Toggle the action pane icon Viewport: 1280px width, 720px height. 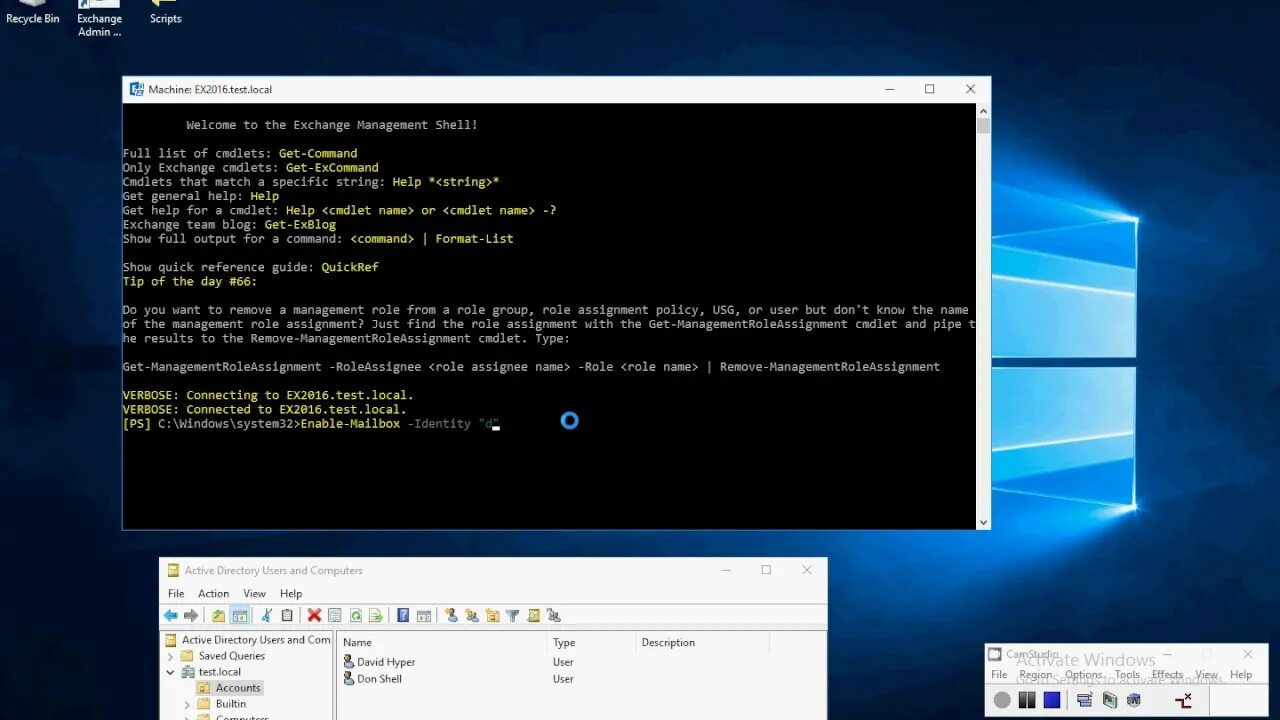[424, 616]
